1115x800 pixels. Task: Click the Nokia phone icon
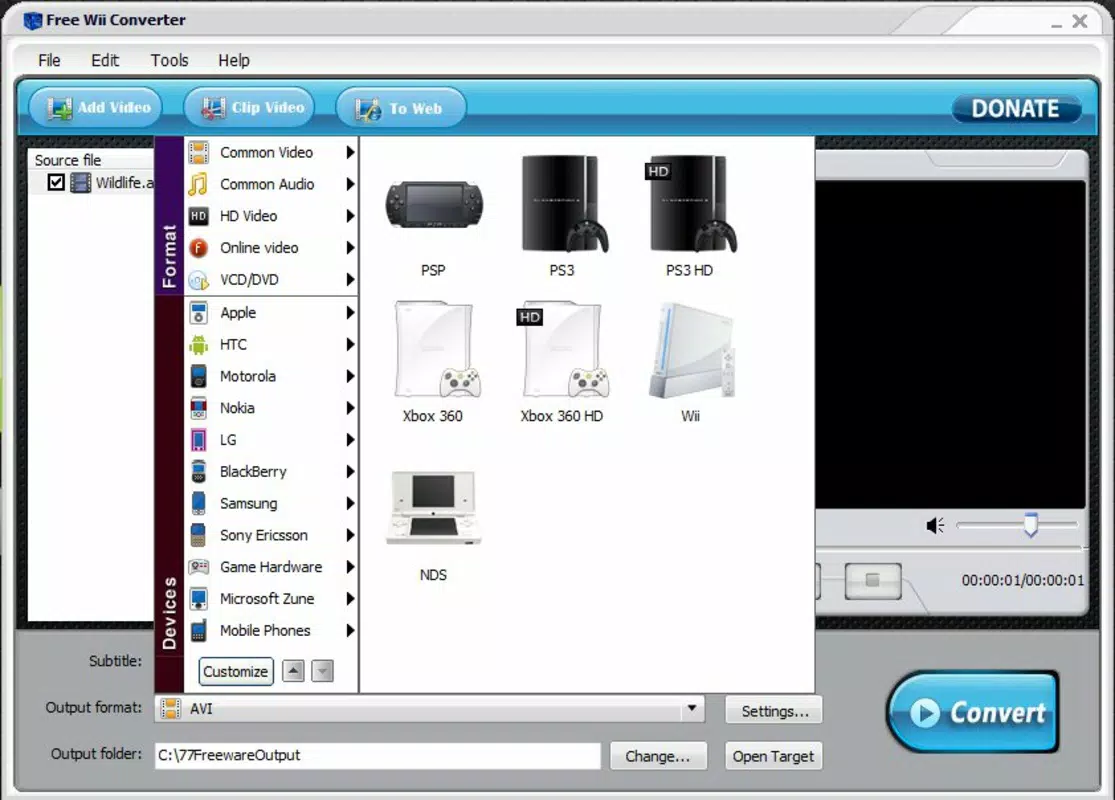(x=198, y=408)
